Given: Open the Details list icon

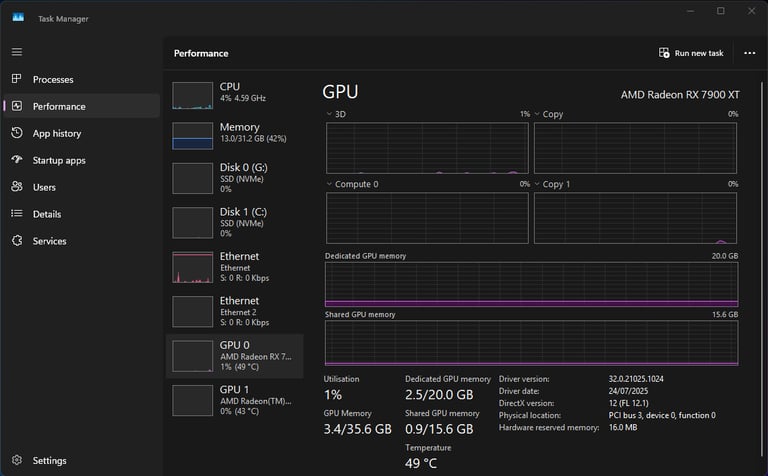Looking at the screenshot, I should 17,214.
